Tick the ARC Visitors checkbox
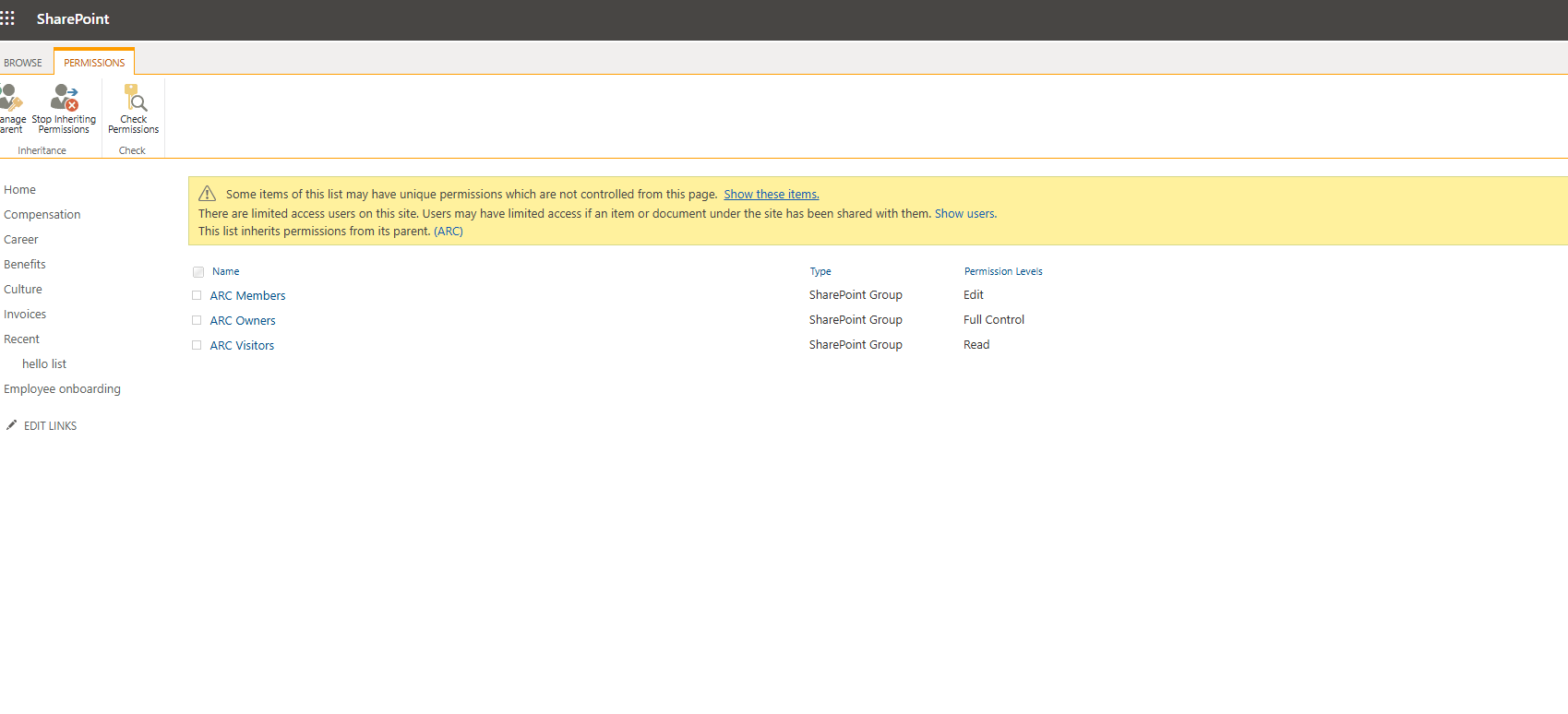The image size is (1568, 714). coord(197,346)
